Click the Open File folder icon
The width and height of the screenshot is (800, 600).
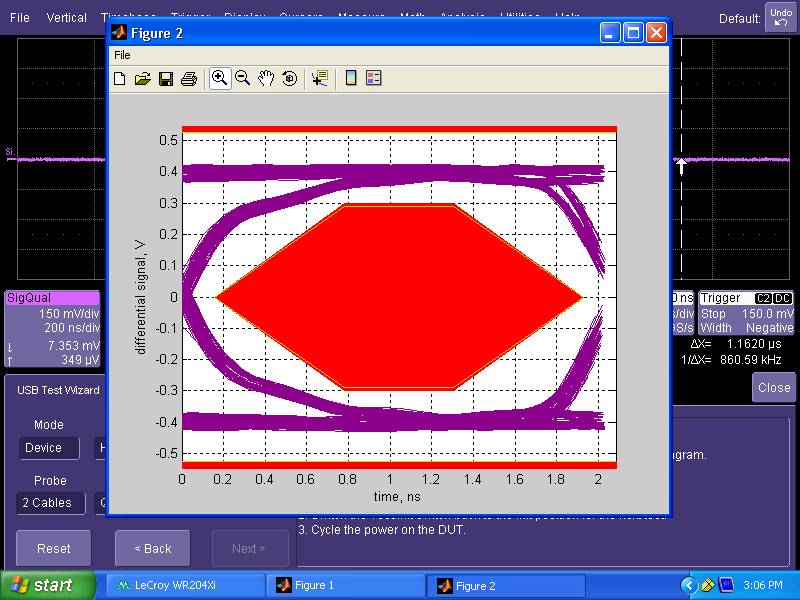click(142, 79)
